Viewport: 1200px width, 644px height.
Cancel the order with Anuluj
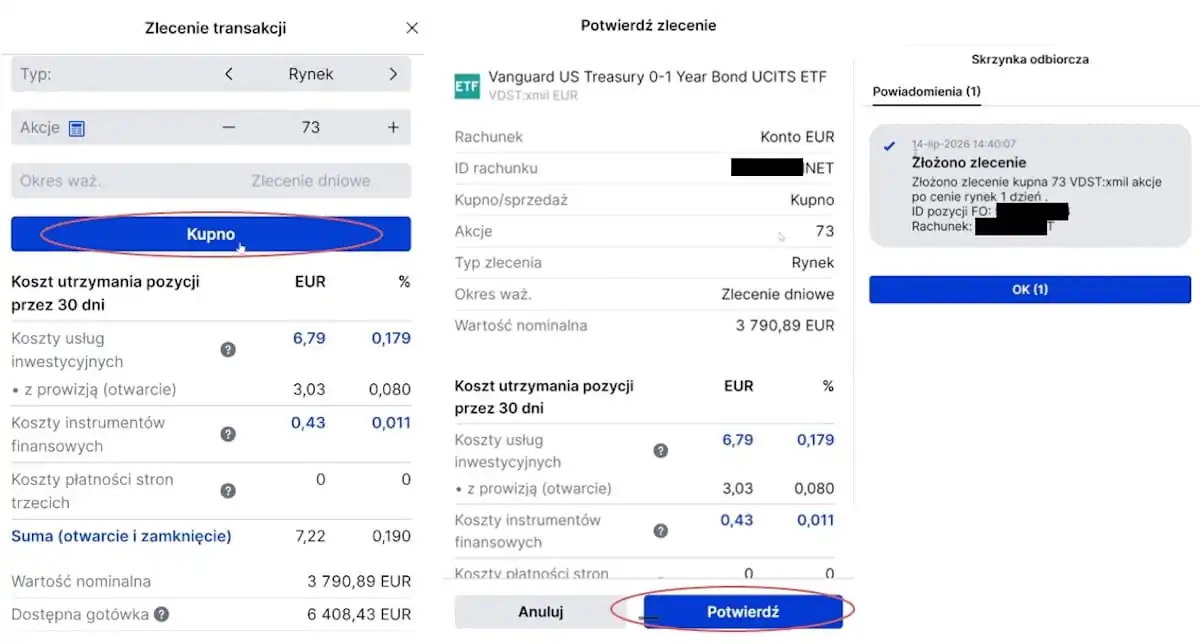click(541, 612)
